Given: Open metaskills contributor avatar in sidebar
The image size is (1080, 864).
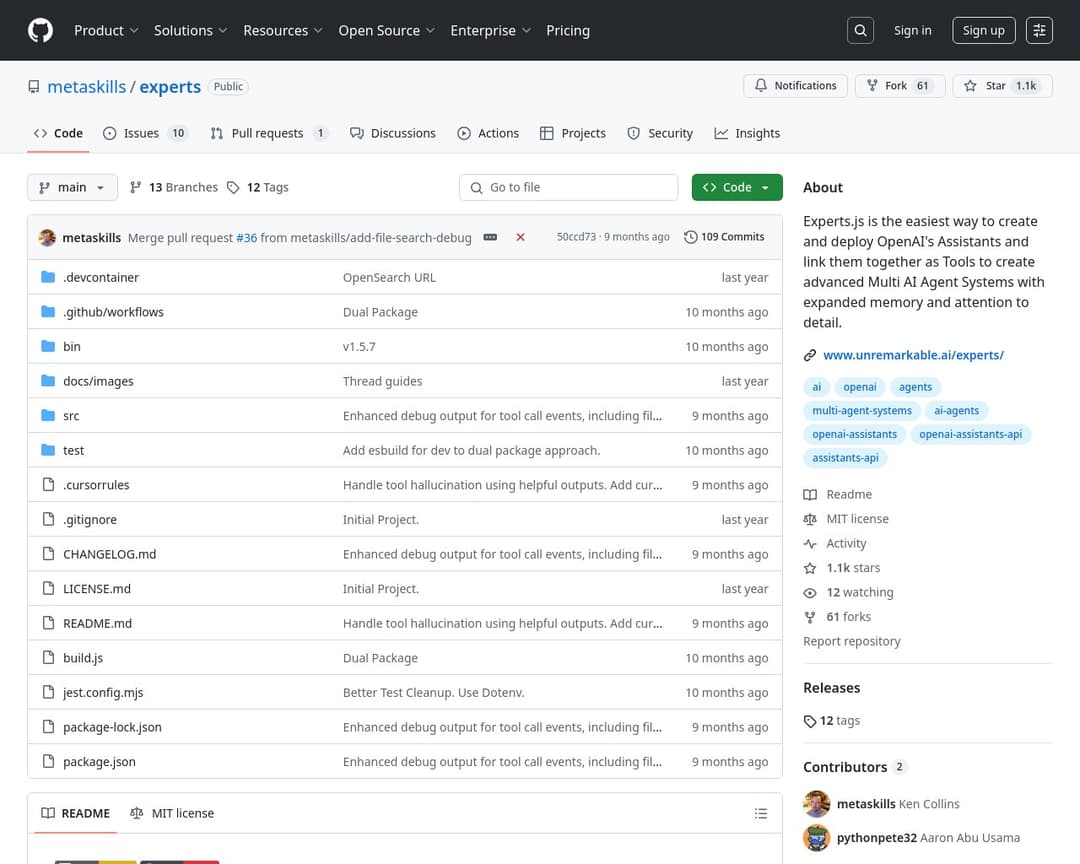Looking at the screenshot, I should click(x=816, y=804).
